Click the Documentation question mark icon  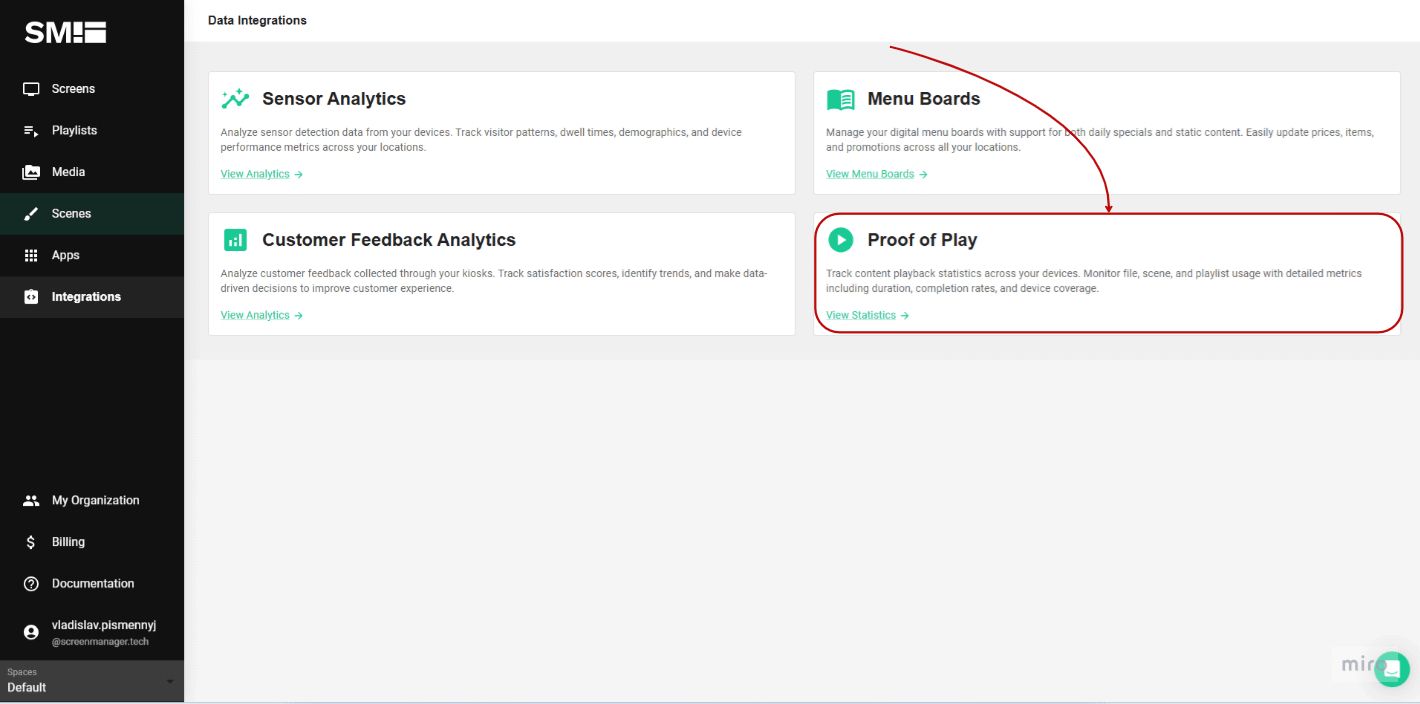(x=31, y=584)
